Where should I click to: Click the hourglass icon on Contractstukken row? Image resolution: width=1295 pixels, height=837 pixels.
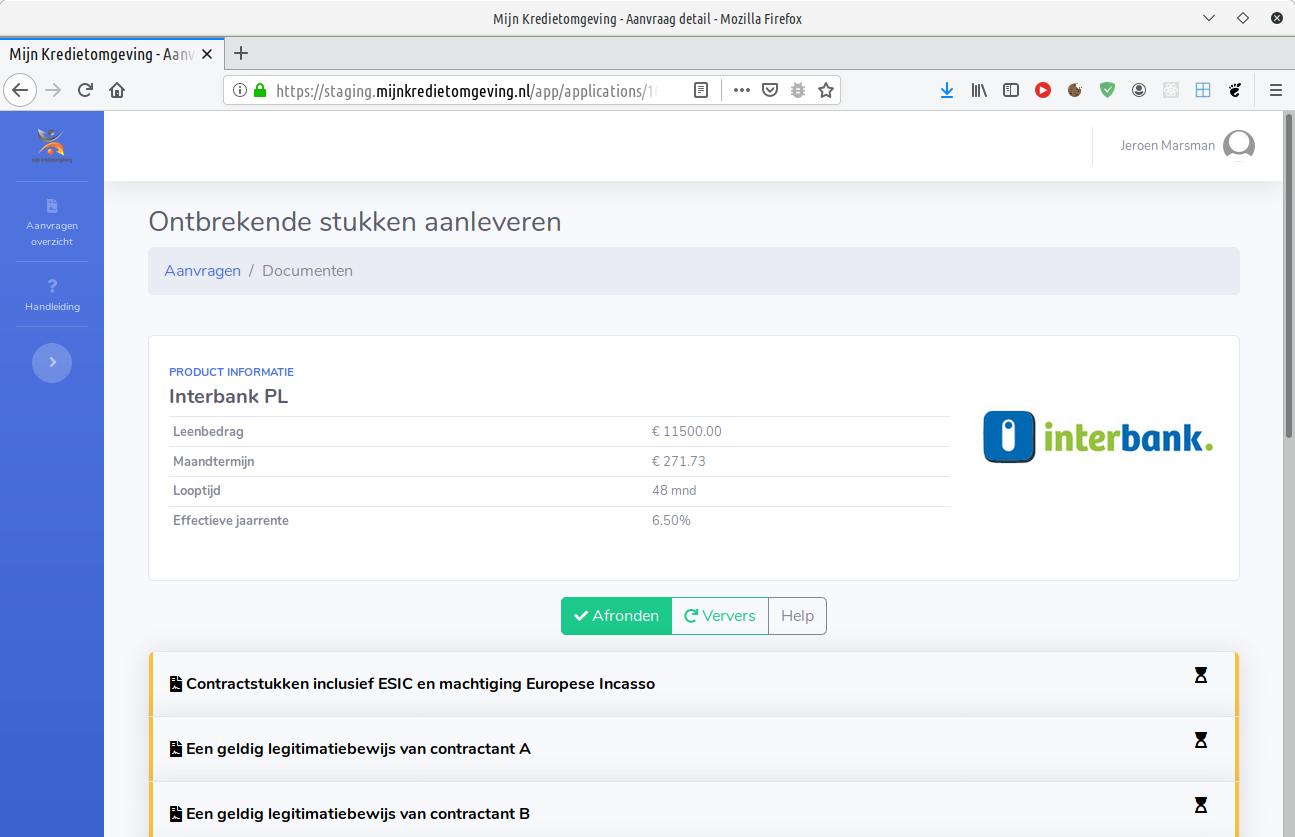(x=1201, y=675)
